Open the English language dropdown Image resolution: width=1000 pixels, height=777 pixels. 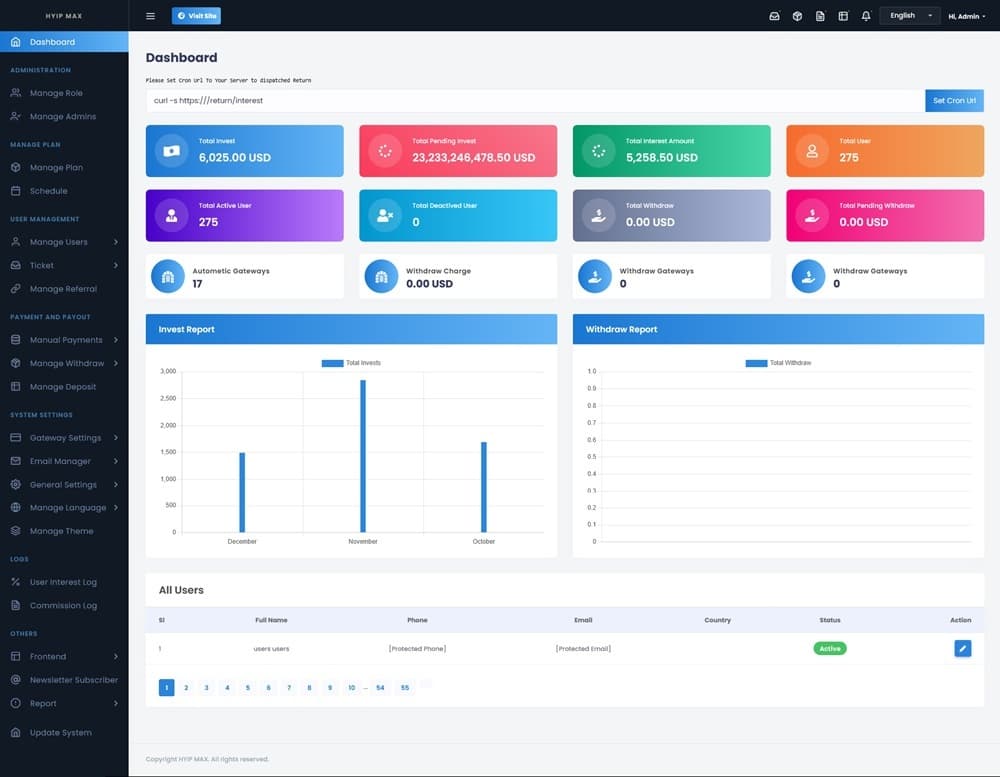click(909, 16)
